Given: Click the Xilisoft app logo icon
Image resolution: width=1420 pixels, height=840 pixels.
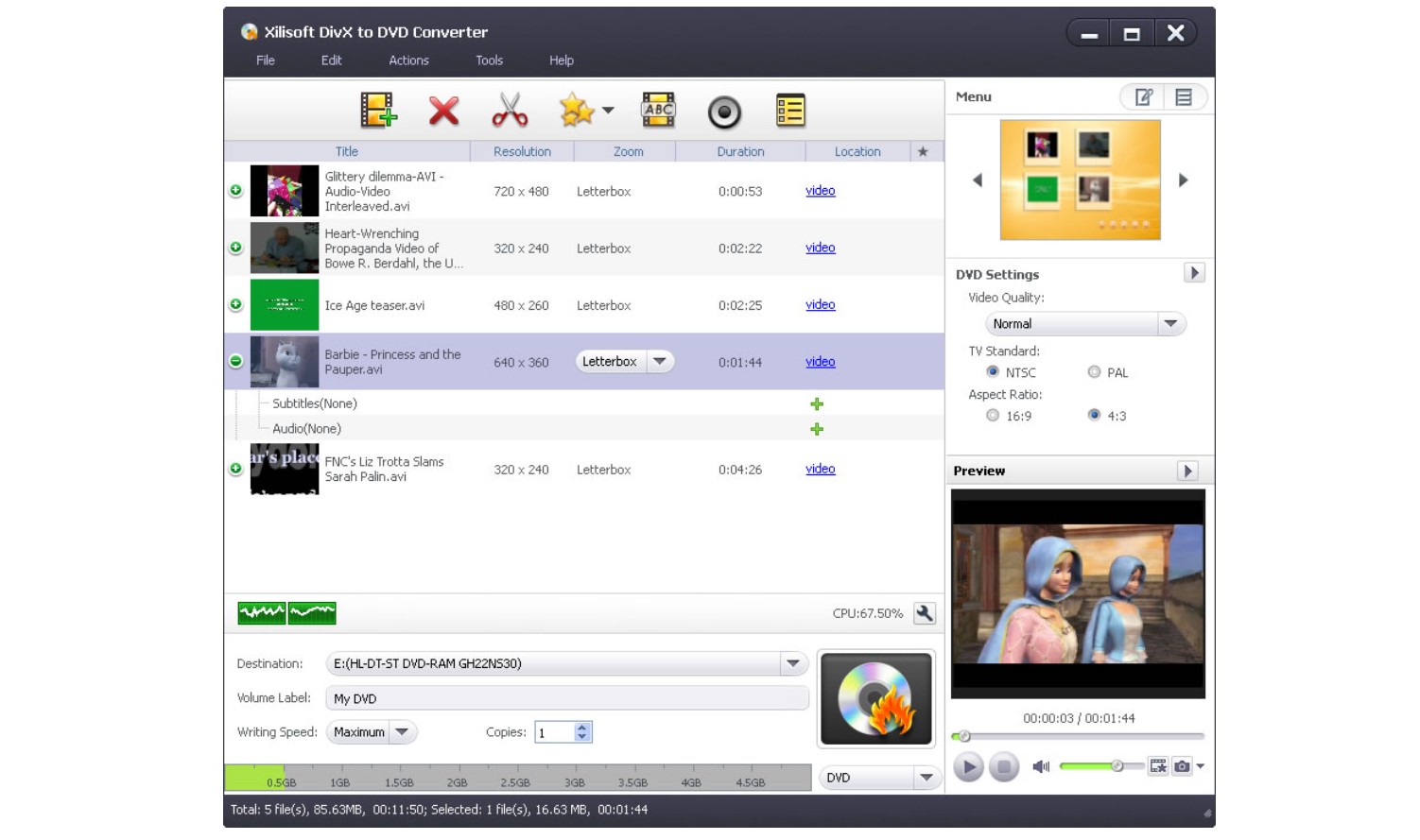Looking at the screenshot, I should [249, 32].
